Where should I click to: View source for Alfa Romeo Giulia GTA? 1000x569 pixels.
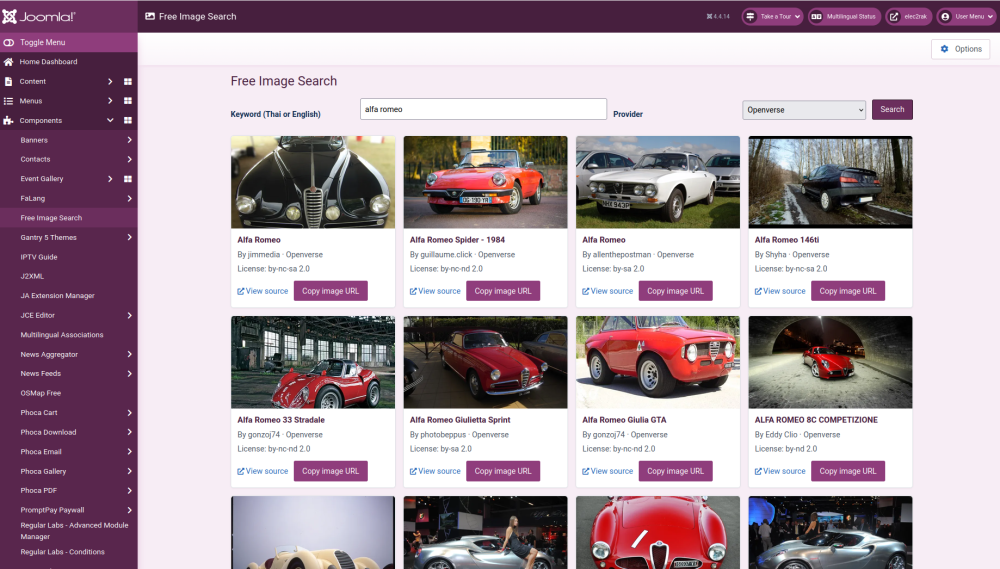click(x=608, y=471)
